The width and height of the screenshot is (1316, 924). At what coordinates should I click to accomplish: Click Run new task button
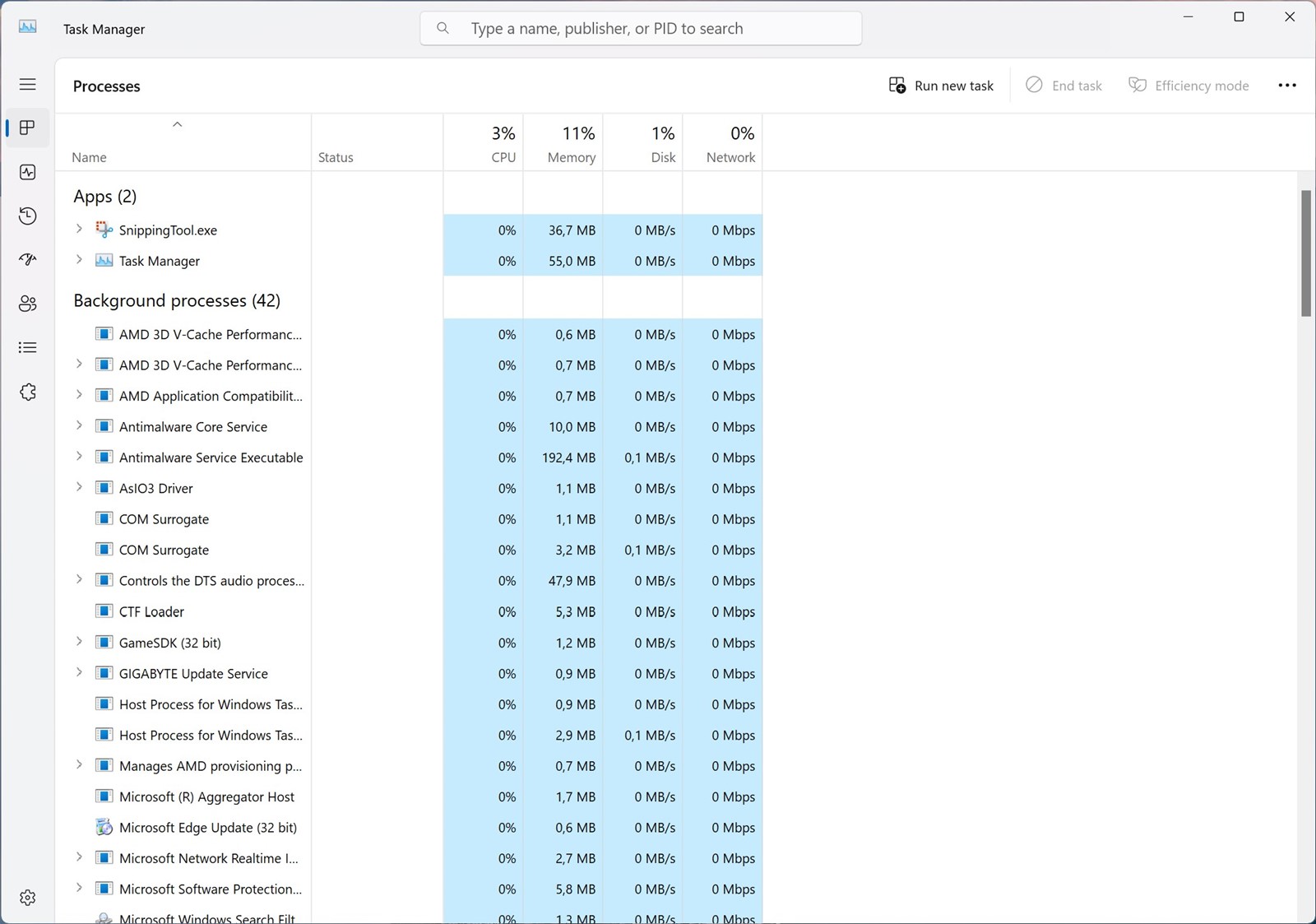pos(941,86)
